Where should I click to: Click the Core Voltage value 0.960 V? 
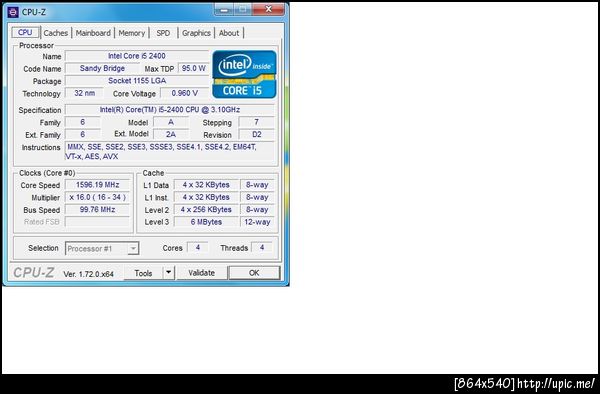click(x=185, y=93)
